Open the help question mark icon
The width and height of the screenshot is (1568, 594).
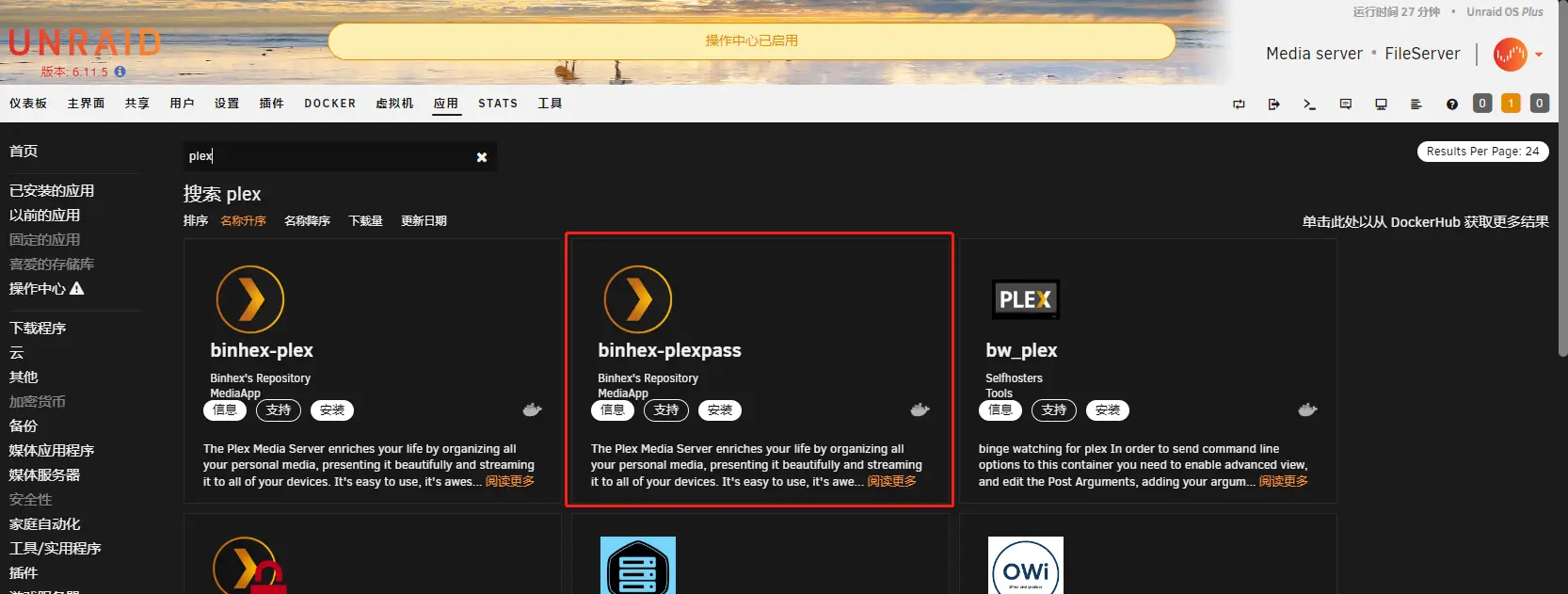tap(1451, 104)
